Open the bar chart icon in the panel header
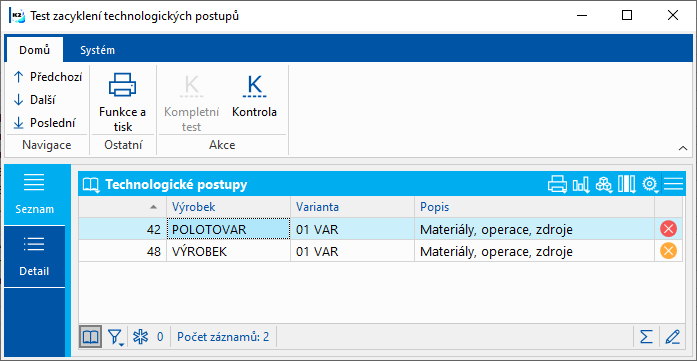Screen dimensions: 697x361 pos(581,185)
